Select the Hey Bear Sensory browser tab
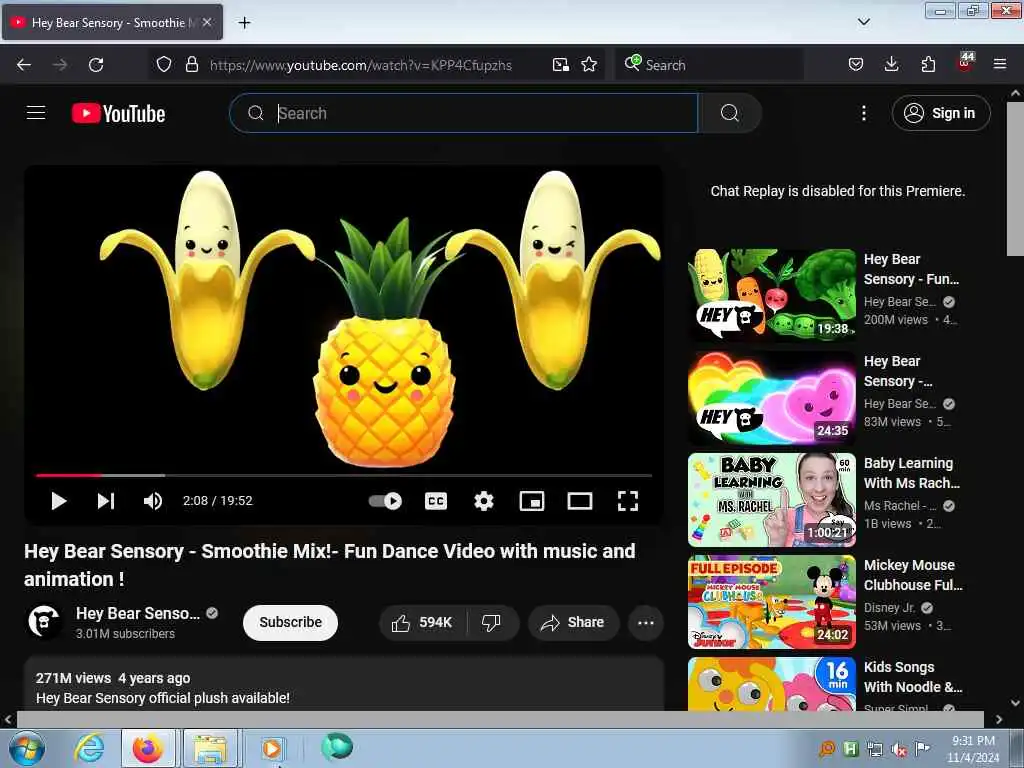 tap(112, 23)
